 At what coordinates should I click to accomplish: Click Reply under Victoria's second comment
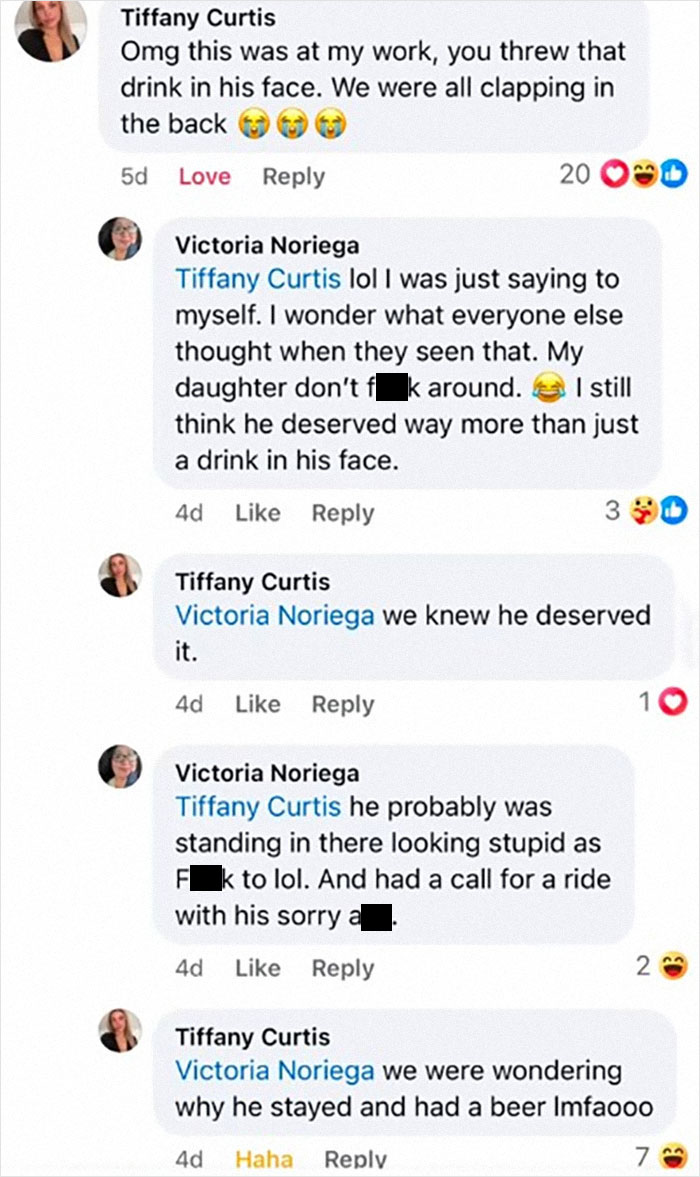click(343, 967)
